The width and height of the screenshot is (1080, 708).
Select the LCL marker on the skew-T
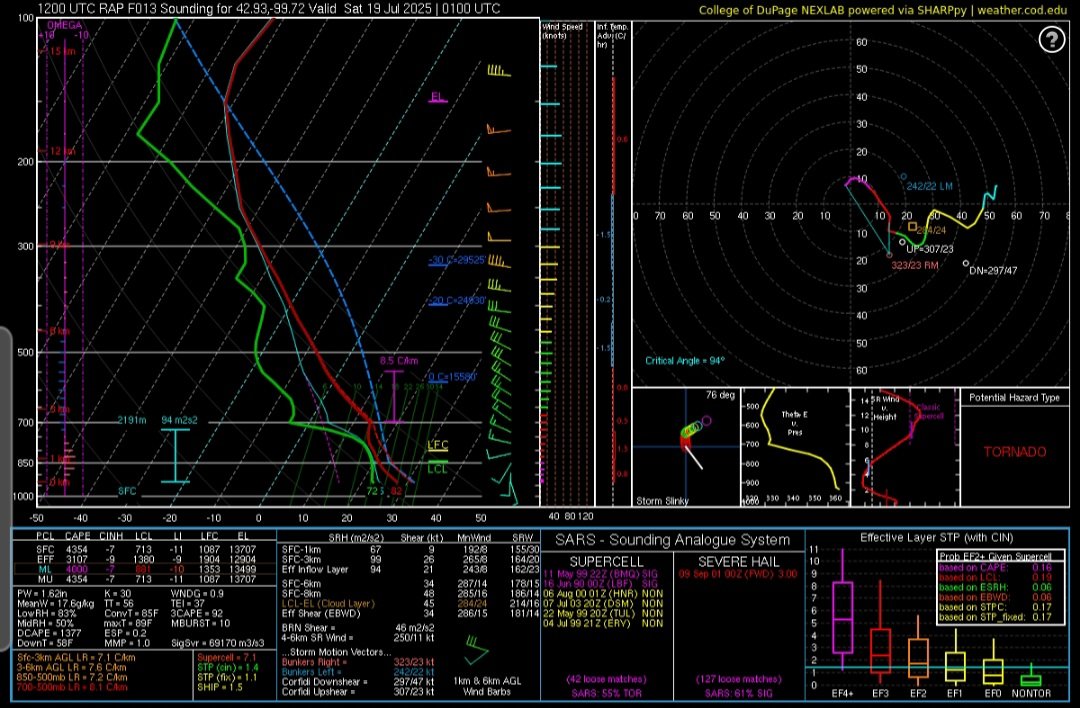pyautogui.click(x=437, y=468)
